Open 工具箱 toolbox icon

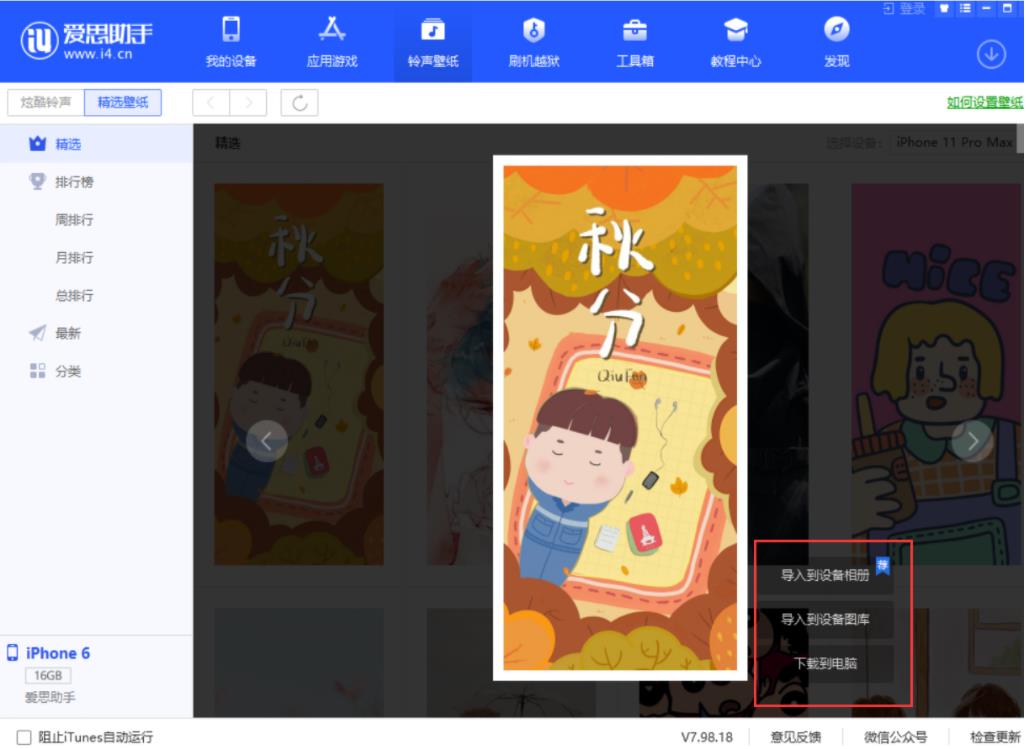click(634, 30)
